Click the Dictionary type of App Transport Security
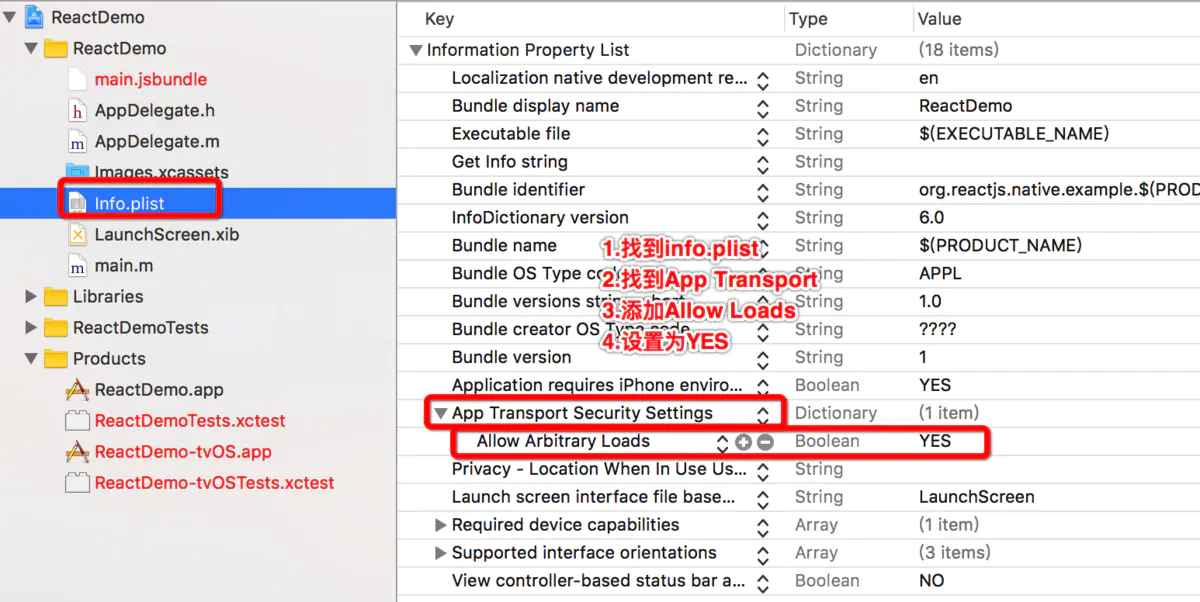Viewport: 1200px width, 602px height. [x=836, y=413]
